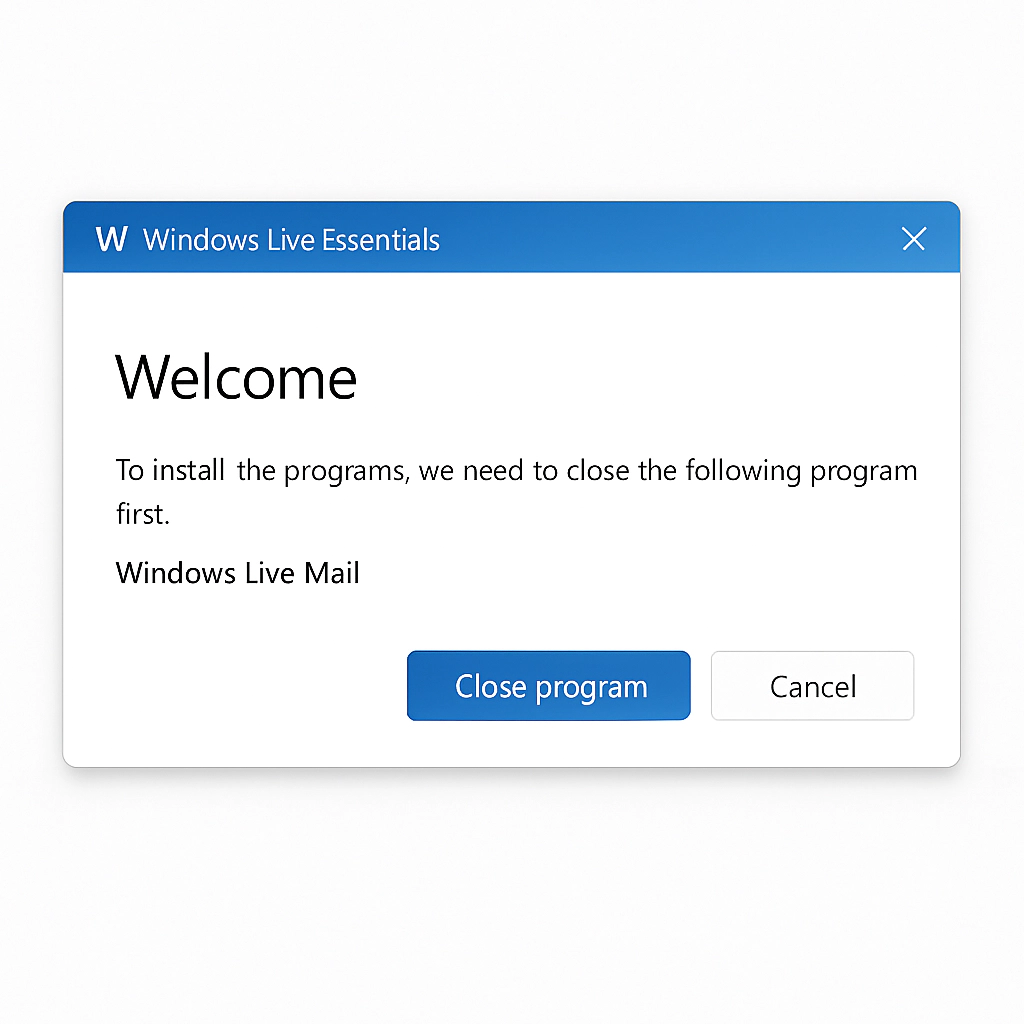Click the W logo in the title bar
This screenshot has height=1024, width=1024.
tap(111, 239)
